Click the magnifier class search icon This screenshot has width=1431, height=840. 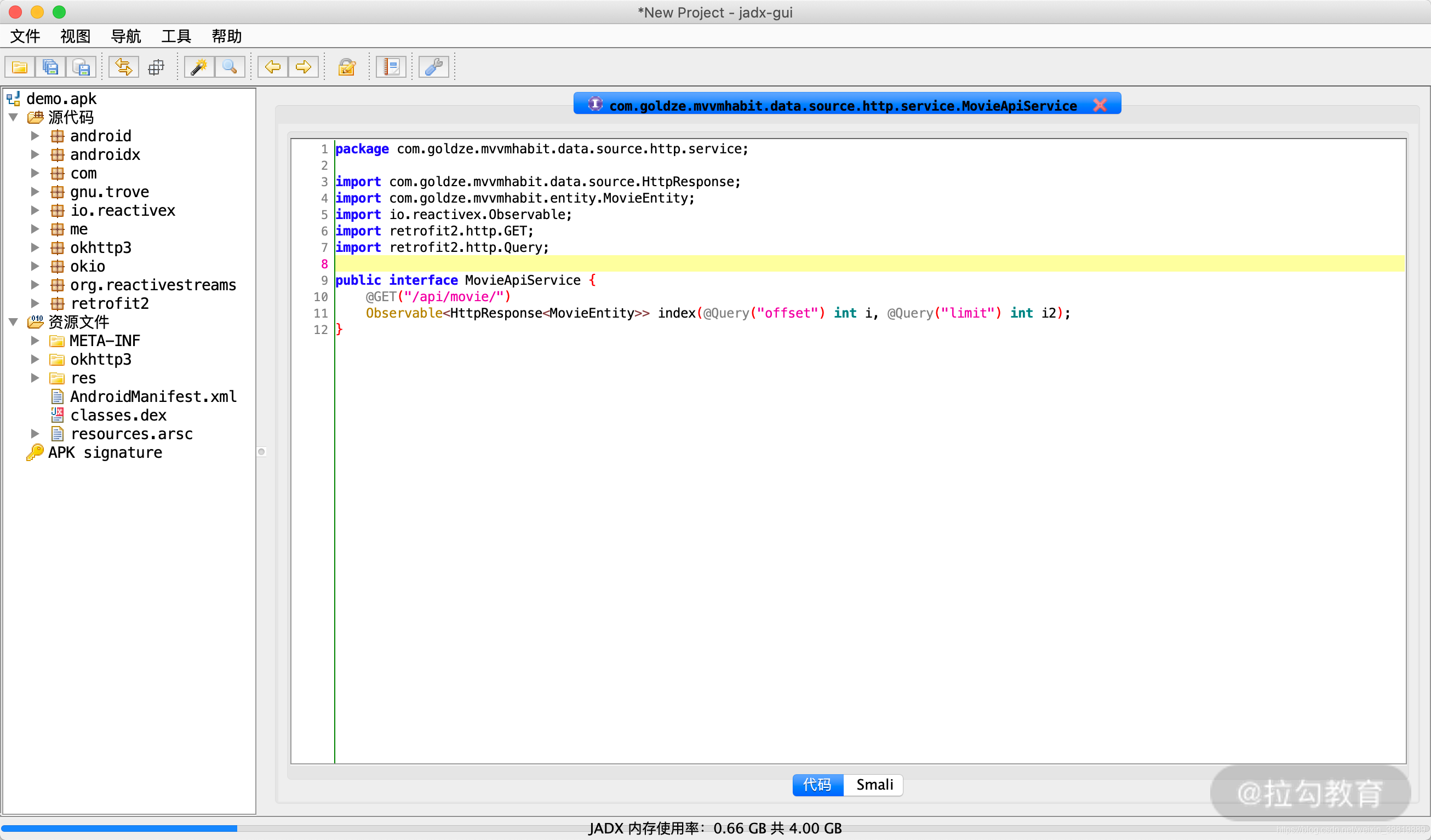point(230,67)
